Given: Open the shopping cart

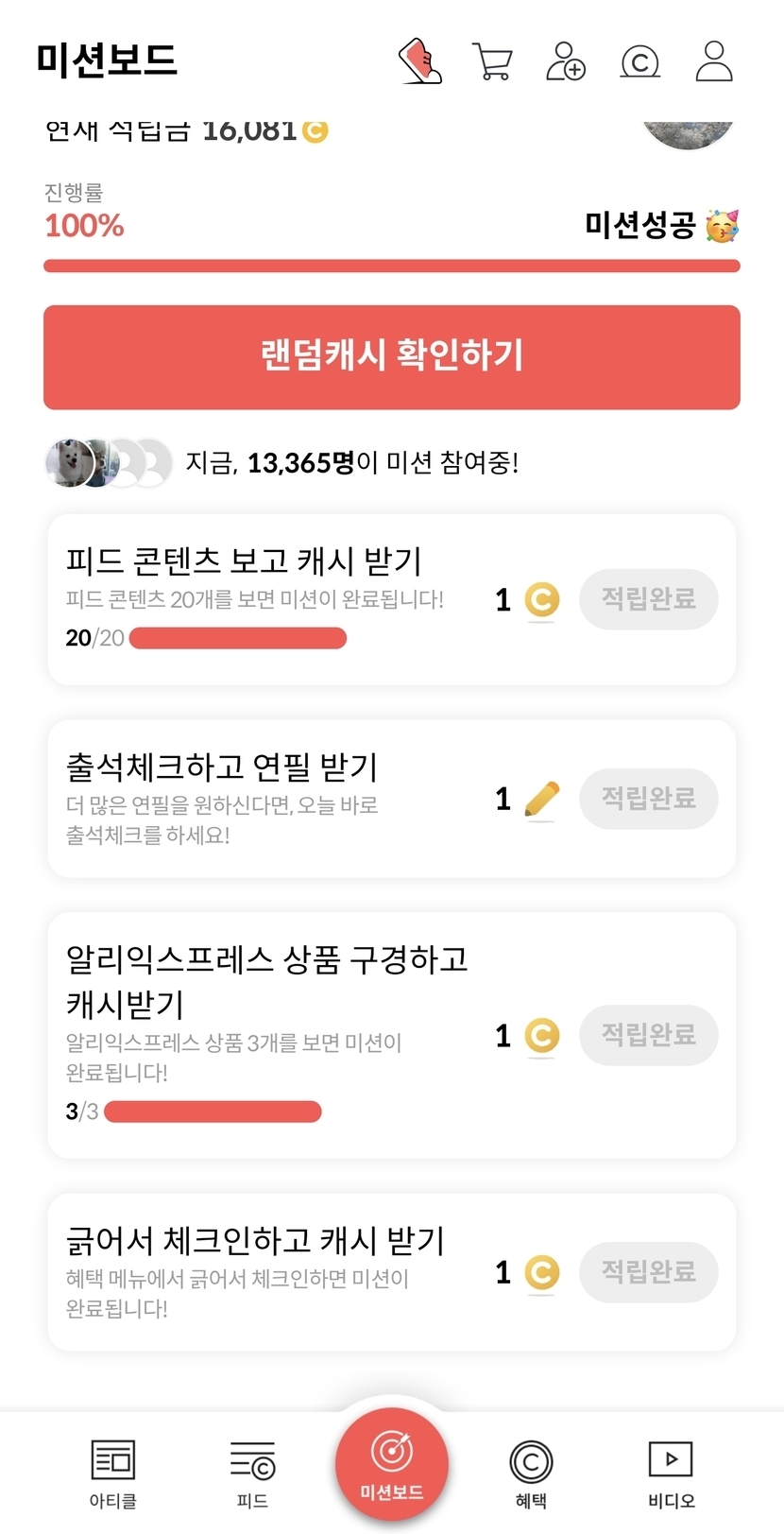Looking at the screenshot, I should coord(491,62).
